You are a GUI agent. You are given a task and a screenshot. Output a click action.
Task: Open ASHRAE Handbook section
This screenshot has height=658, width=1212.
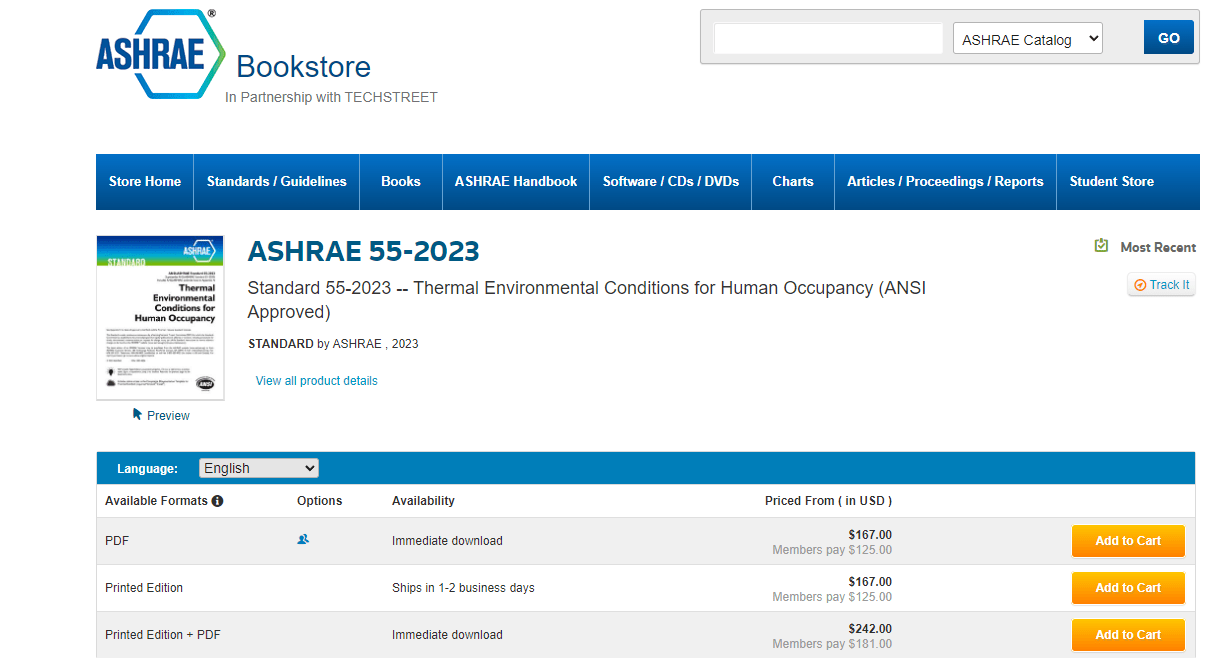point(516,181)
